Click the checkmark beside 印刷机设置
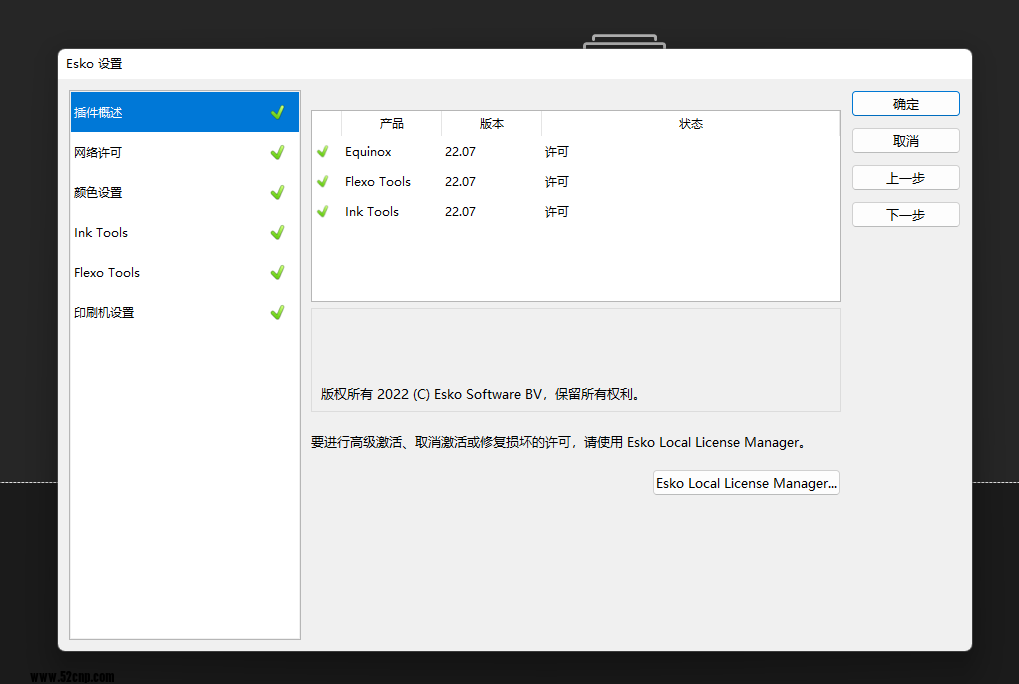1019x684 pixels. click(x=277, y=312)
